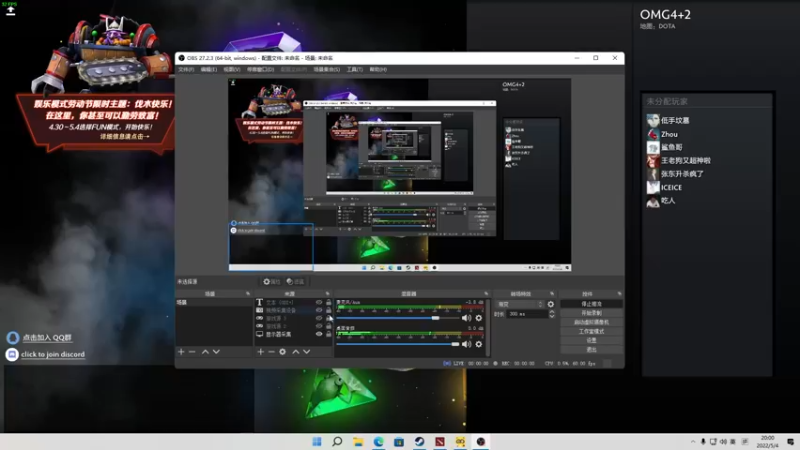This screenshot has width=800, height=450.
Task: Toggle lock on video capture device source
Action: [329, 310]
